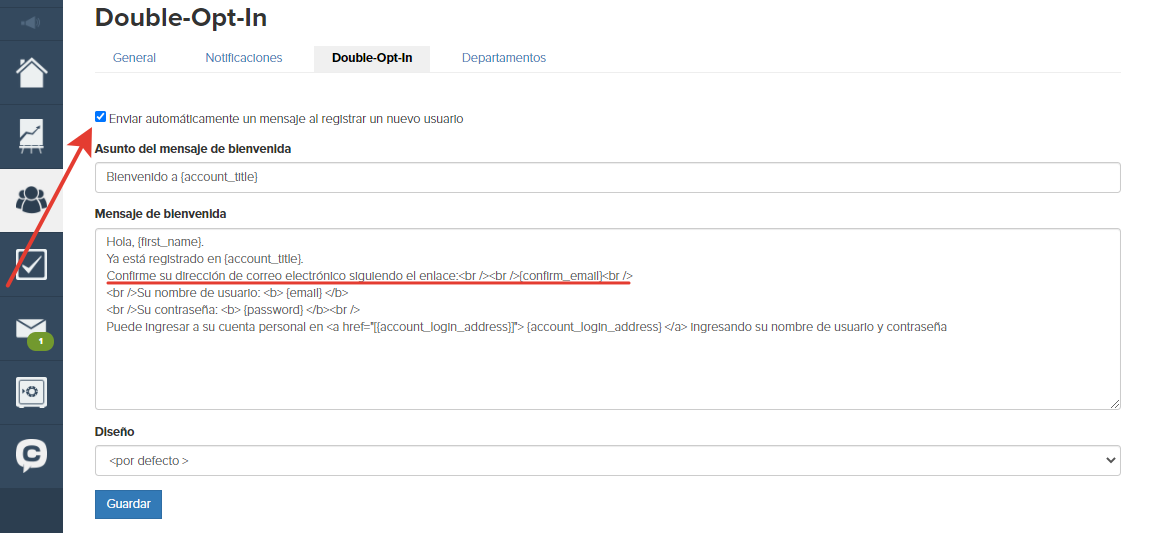Open the Diseño dropdown '<por defecto >'

607,461
